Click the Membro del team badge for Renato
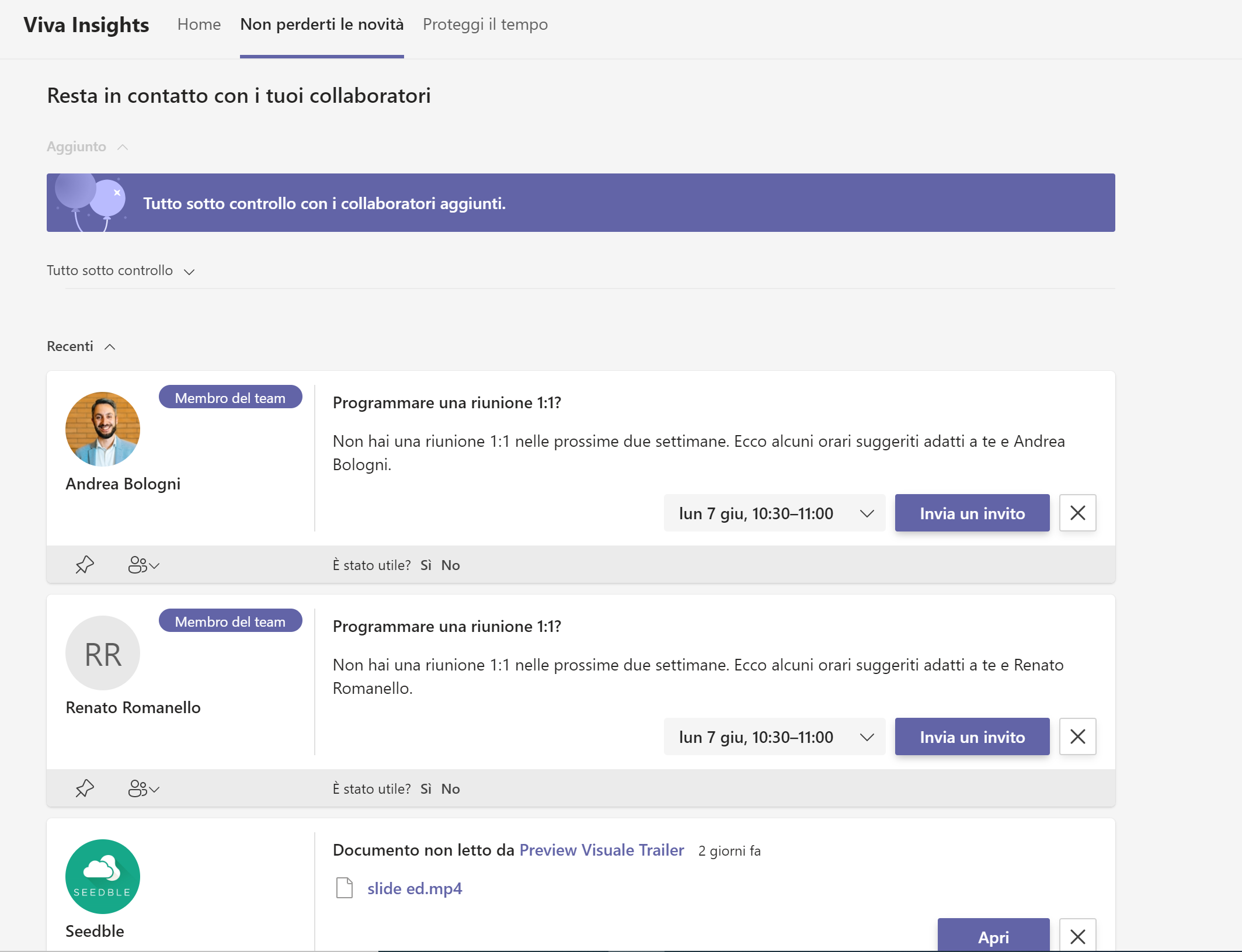This screenshot has height=952, width=1242. tap(230, 621)
